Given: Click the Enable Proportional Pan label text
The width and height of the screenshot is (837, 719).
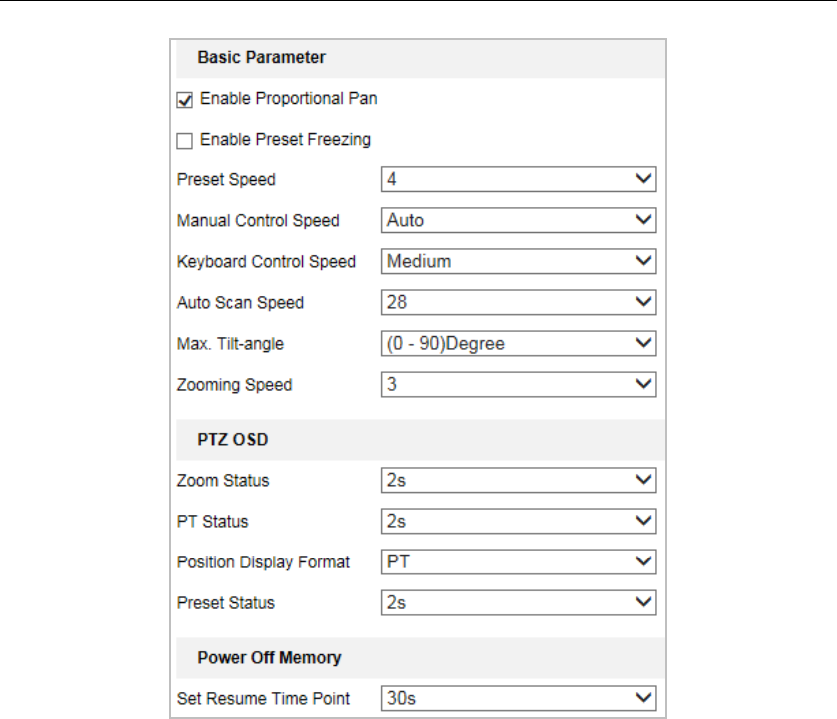Looking at the screenshot, I should coord(288,99).
